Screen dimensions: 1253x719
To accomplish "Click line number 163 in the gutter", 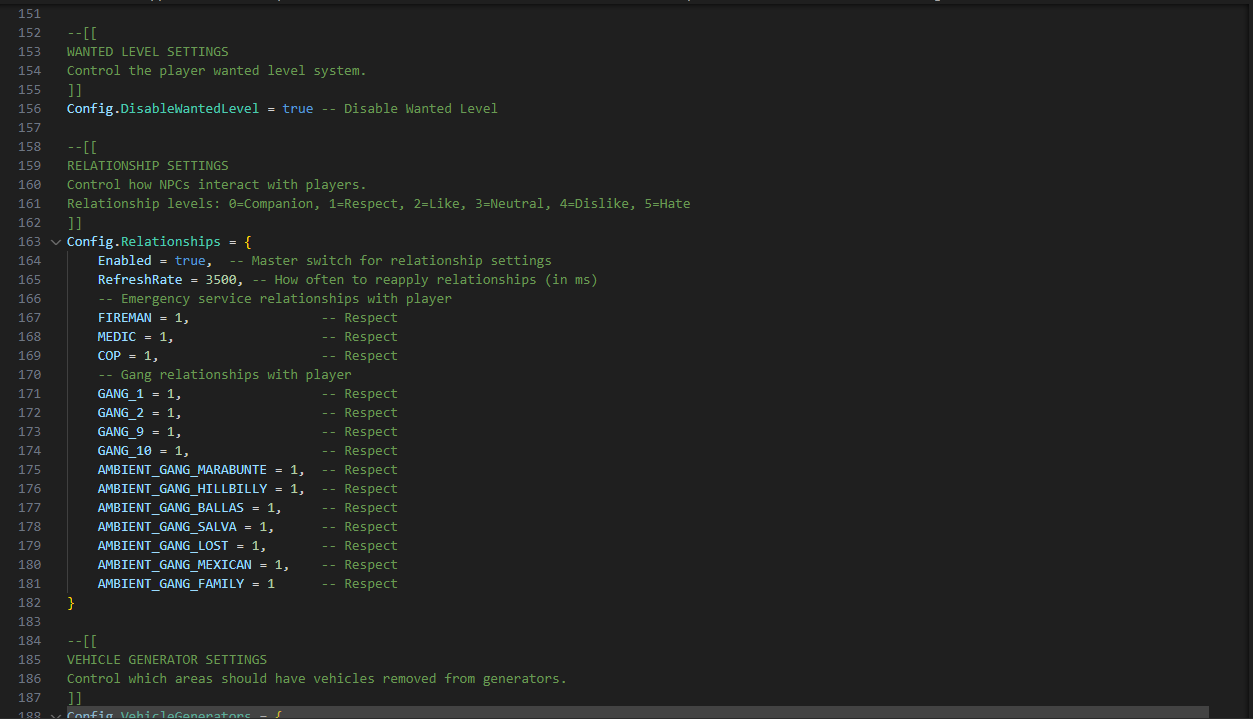I will pos(30,242).
